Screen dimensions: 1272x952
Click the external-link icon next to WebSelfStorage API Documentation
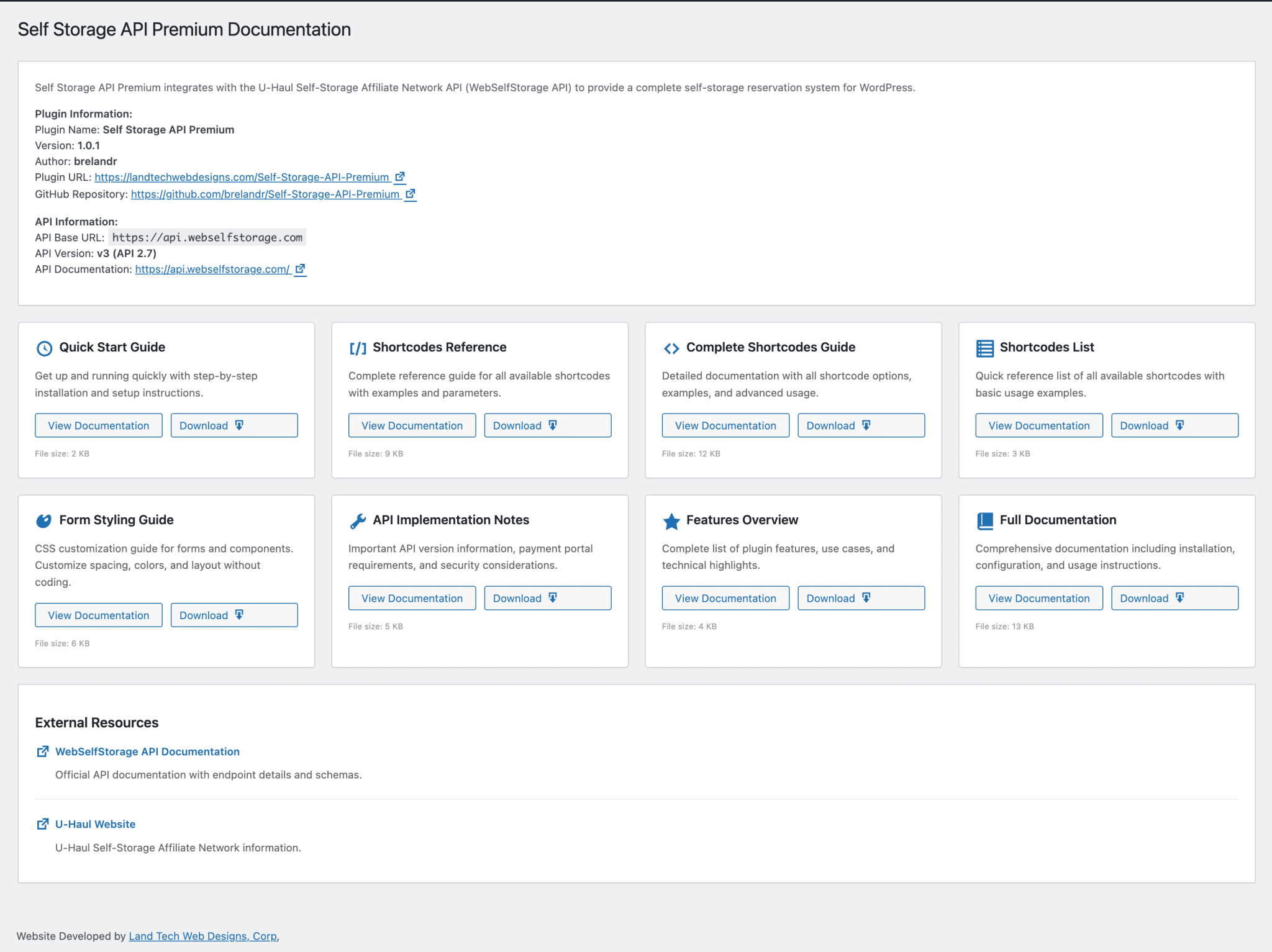click(x=43, y=751)
